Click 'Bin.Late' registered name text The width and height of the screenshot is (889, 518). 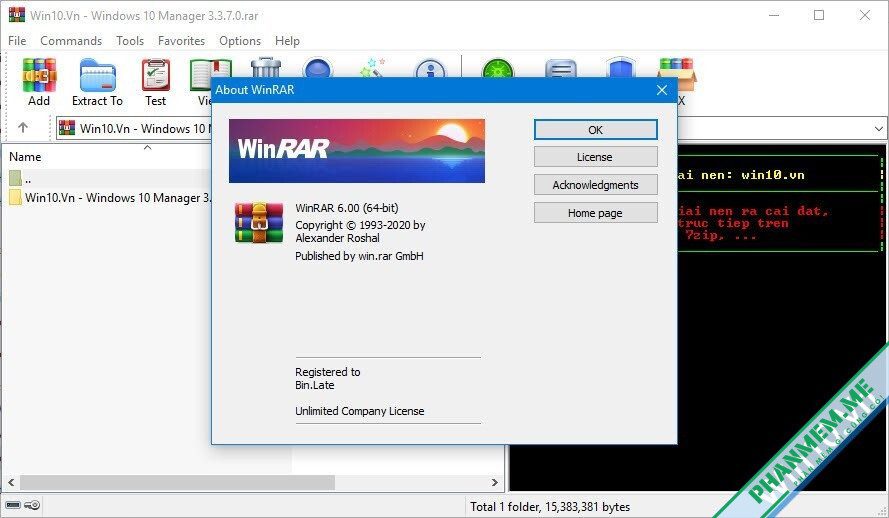click(x=315, y=385)
